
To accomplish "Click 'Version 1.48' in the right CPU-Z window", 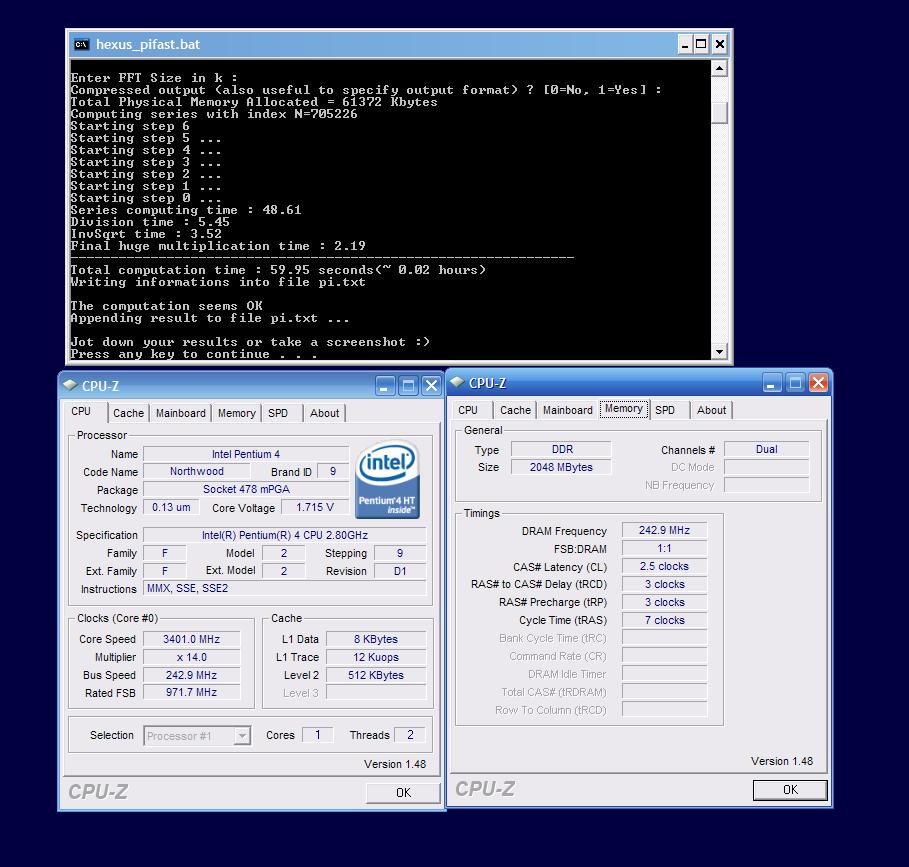I will click(781, 761).
